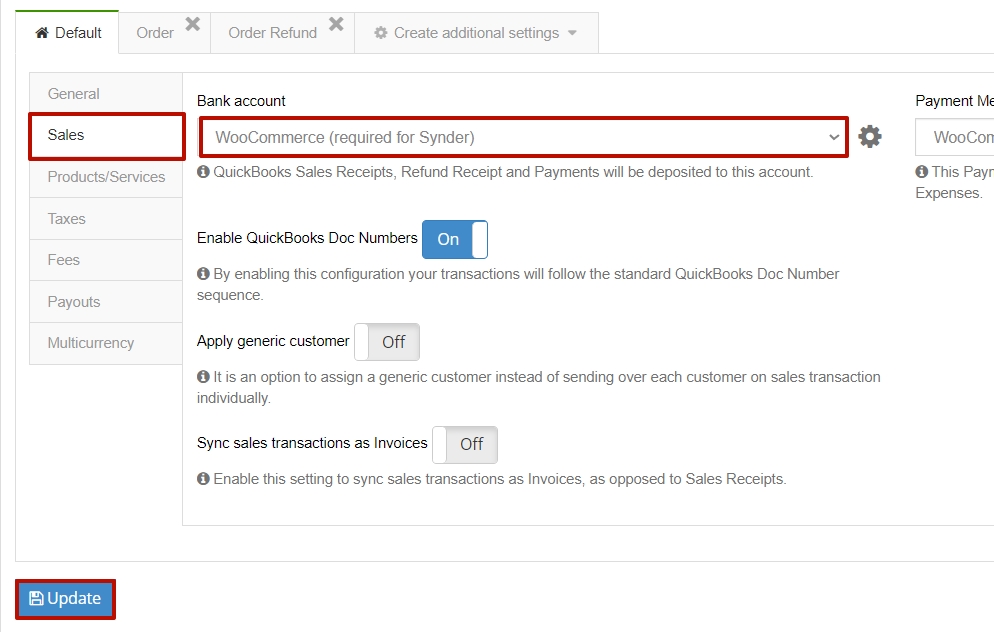Toggle Apply generic customer switch
Viewport: 994px width, 632px height.
387,342
